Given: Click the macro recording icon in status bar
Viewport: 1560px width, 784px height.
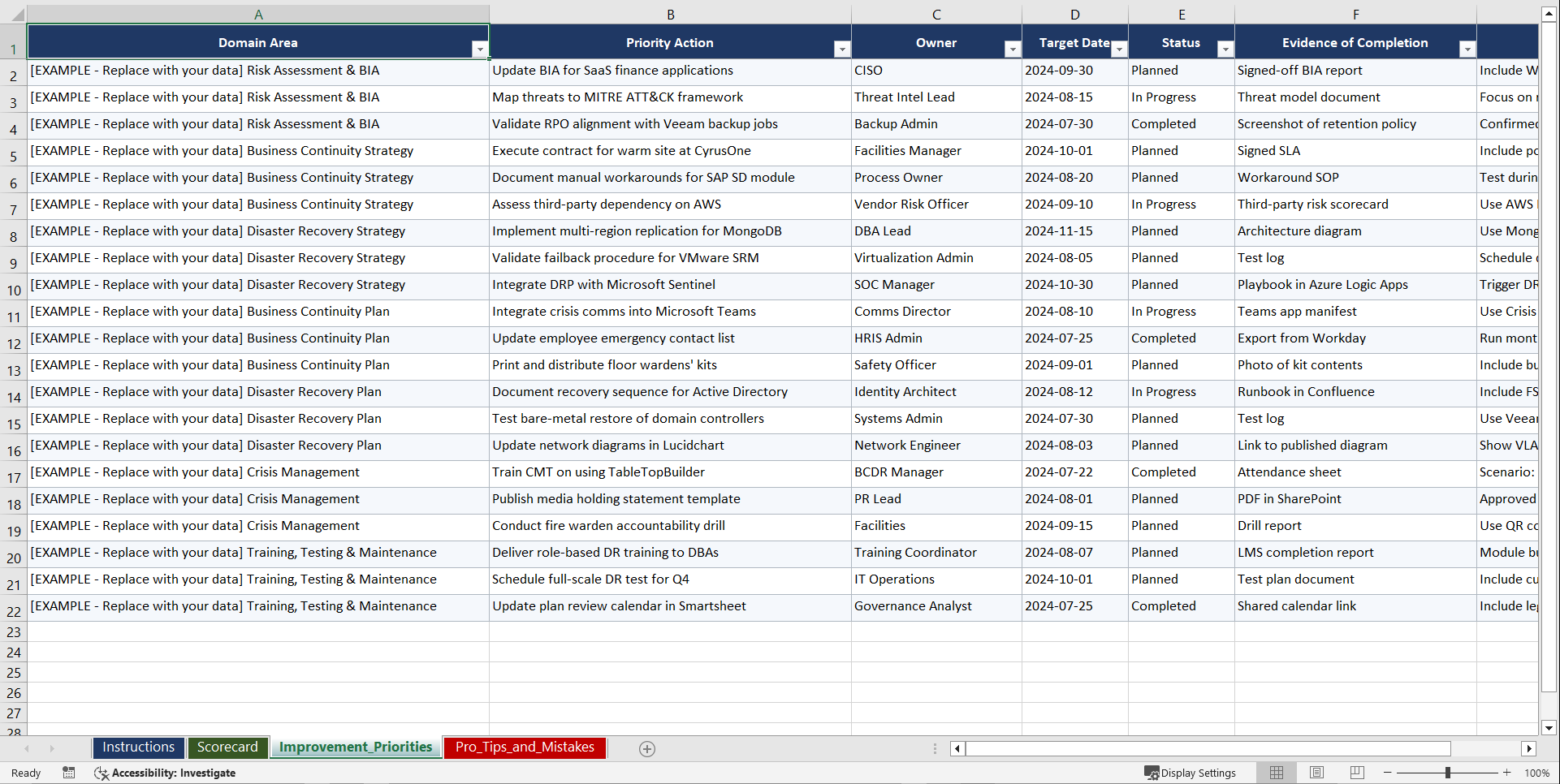Looking at the screenshot, I should tap(69, 773).
